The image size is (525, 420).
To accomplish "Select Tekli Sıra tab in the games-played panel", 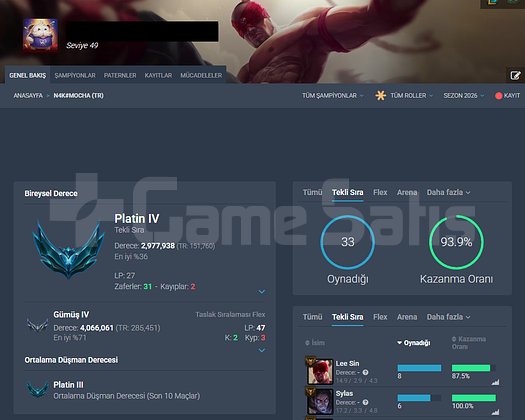I will point(348,192).
